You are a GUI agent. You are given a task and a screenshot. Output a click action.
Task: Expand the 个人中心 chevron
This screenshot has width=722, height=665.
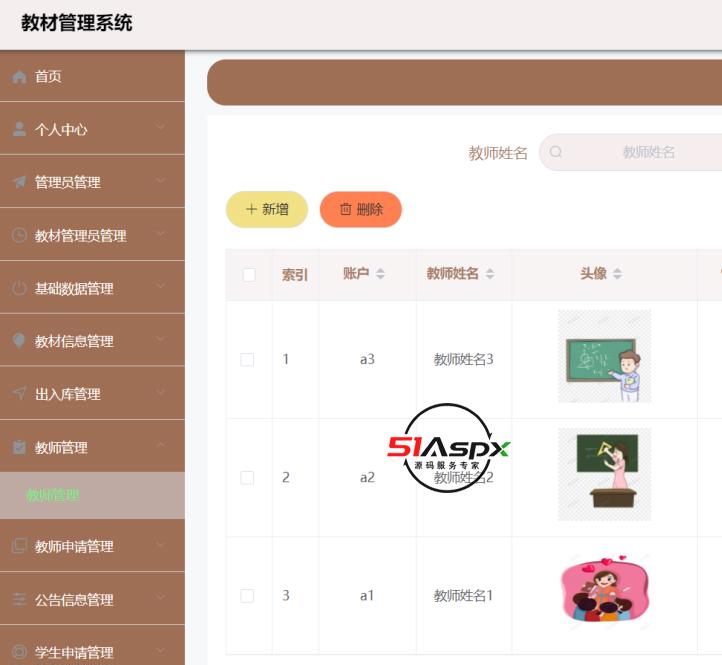point(161,127)
